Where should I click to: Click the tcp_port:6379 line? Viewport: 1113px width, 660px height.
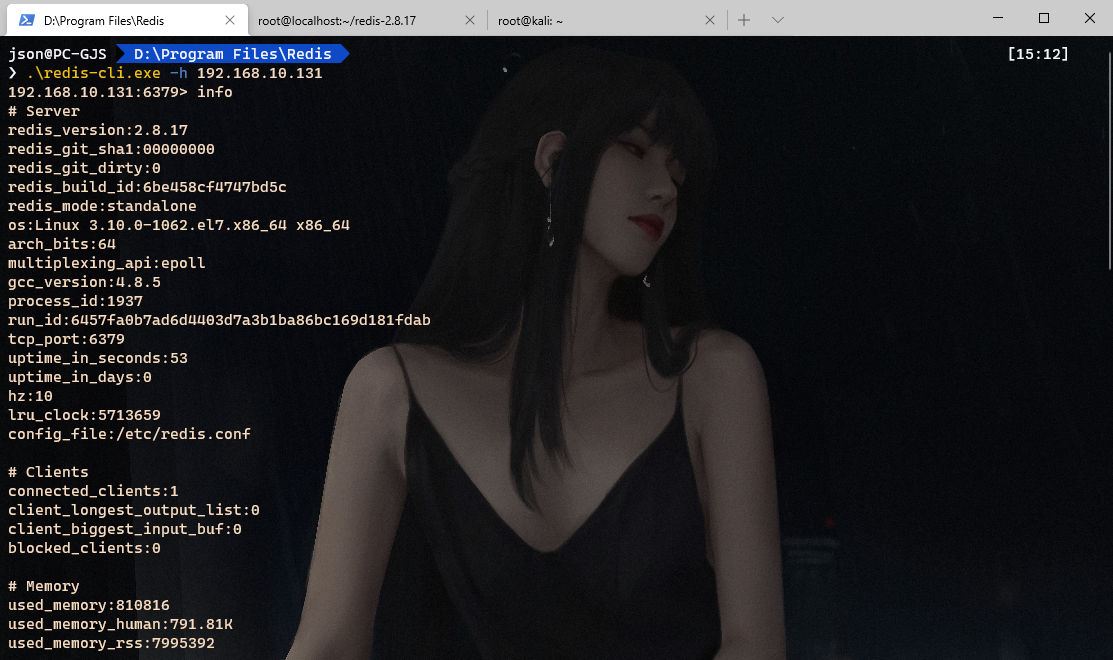[x=66, y=339]
